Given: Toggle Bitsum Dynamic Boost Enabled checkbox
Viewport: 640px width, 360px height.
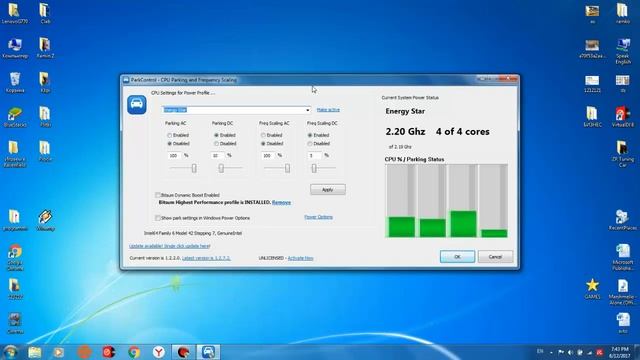Looking at the screenshot, I should coord(158,195).
